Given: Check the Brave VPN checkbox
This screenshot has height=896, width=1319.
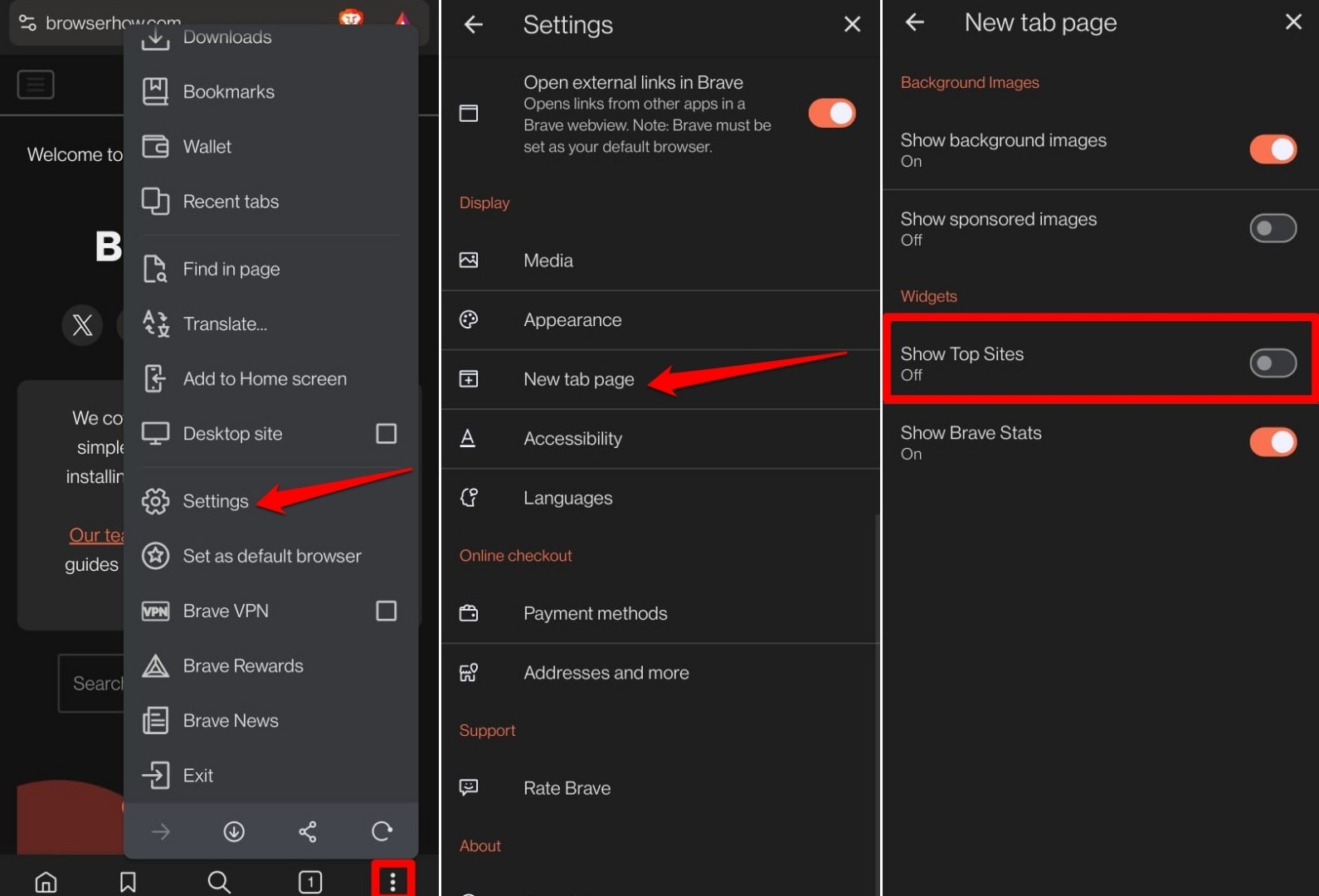Looking at the screenshot, I should (387, 611).
